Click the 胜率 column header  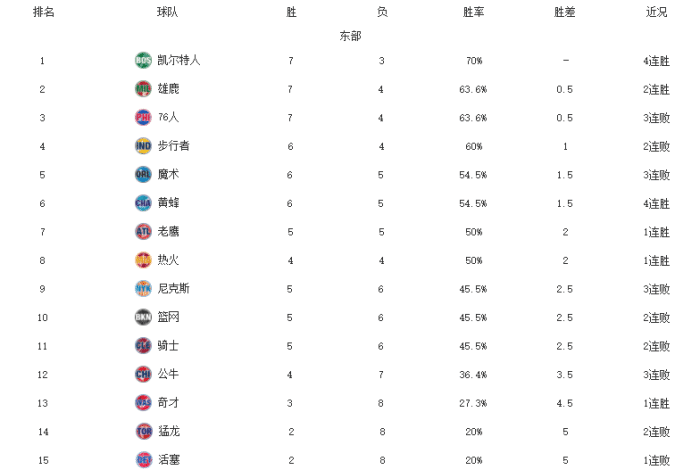(x=475, y=12)
